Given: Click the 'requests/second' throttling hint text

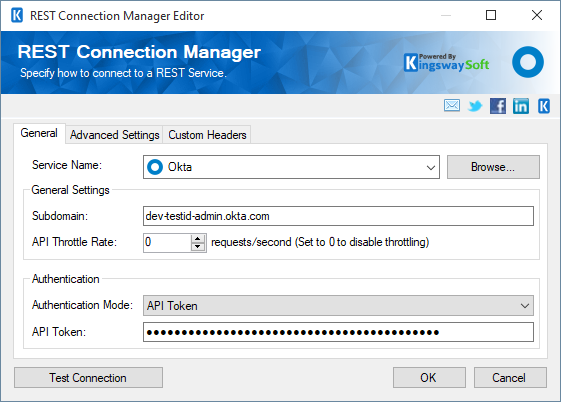Looking at the screenshot, I should tap(320, 242).
